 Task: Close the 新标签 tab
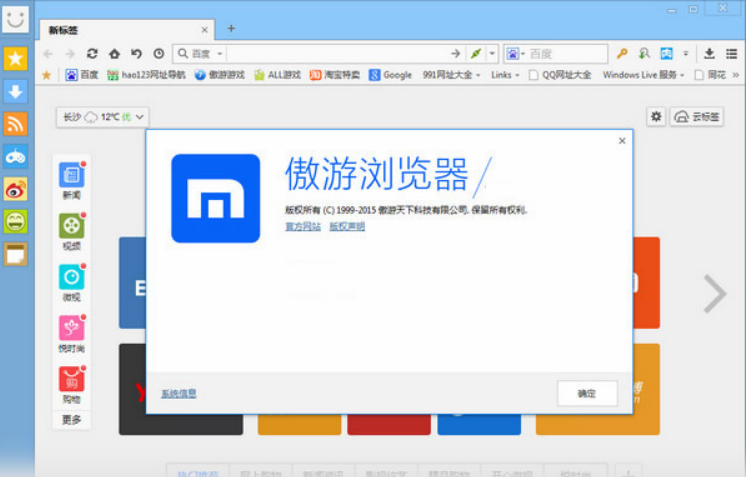[x=205, y=30]
